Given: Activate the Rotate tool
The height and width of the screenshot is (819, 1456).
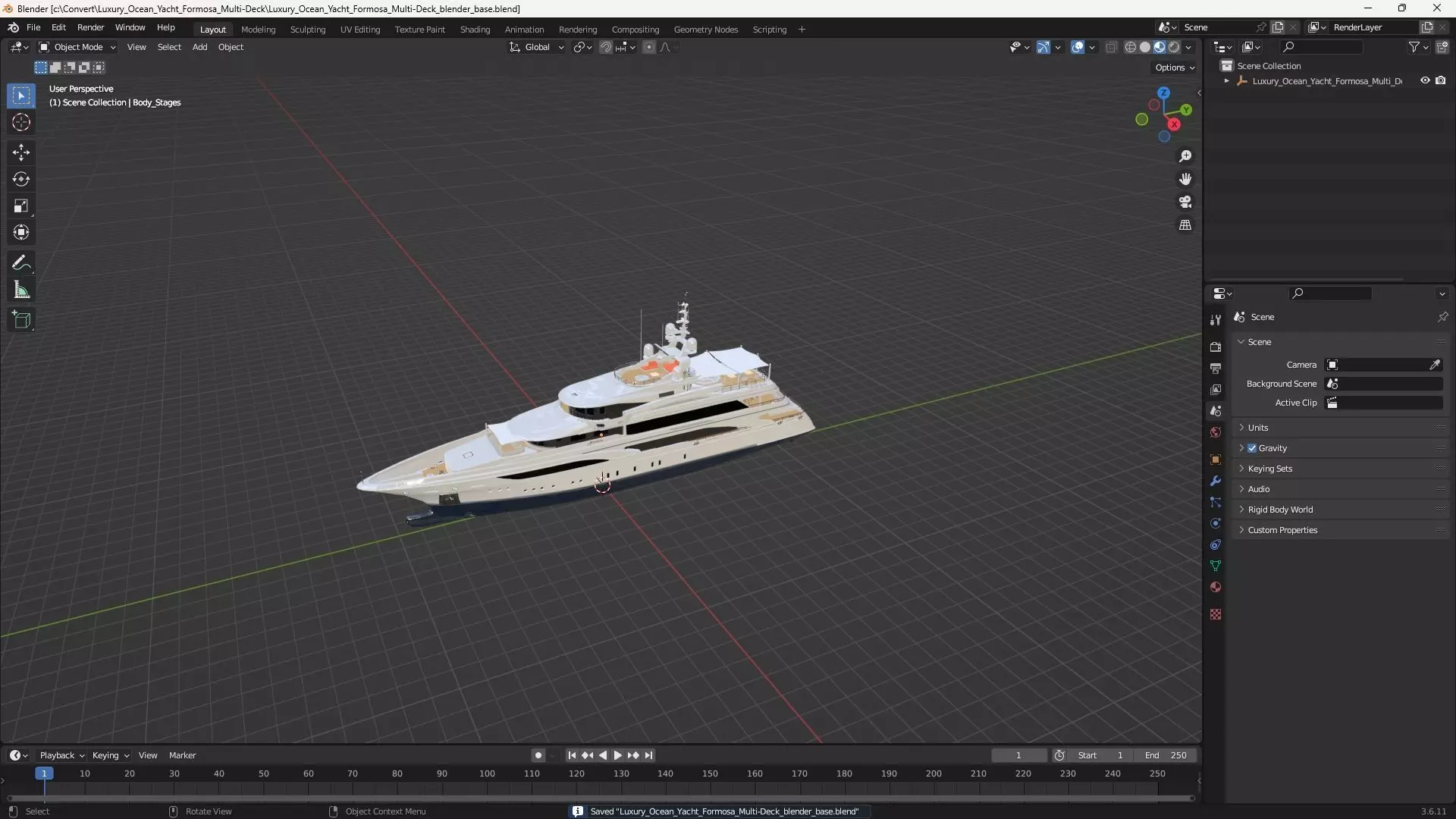Looking at the screenshot, I should tap(21, 179).
